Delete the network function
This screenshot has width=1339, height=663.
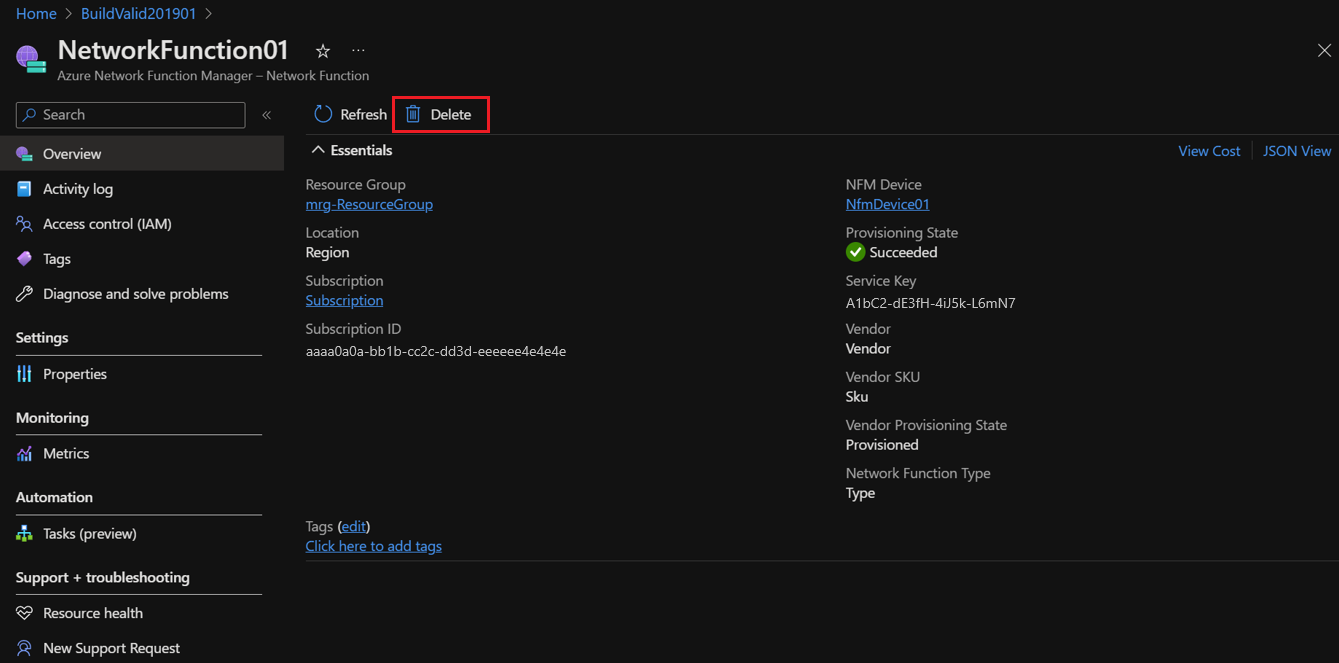click(440, 114)
